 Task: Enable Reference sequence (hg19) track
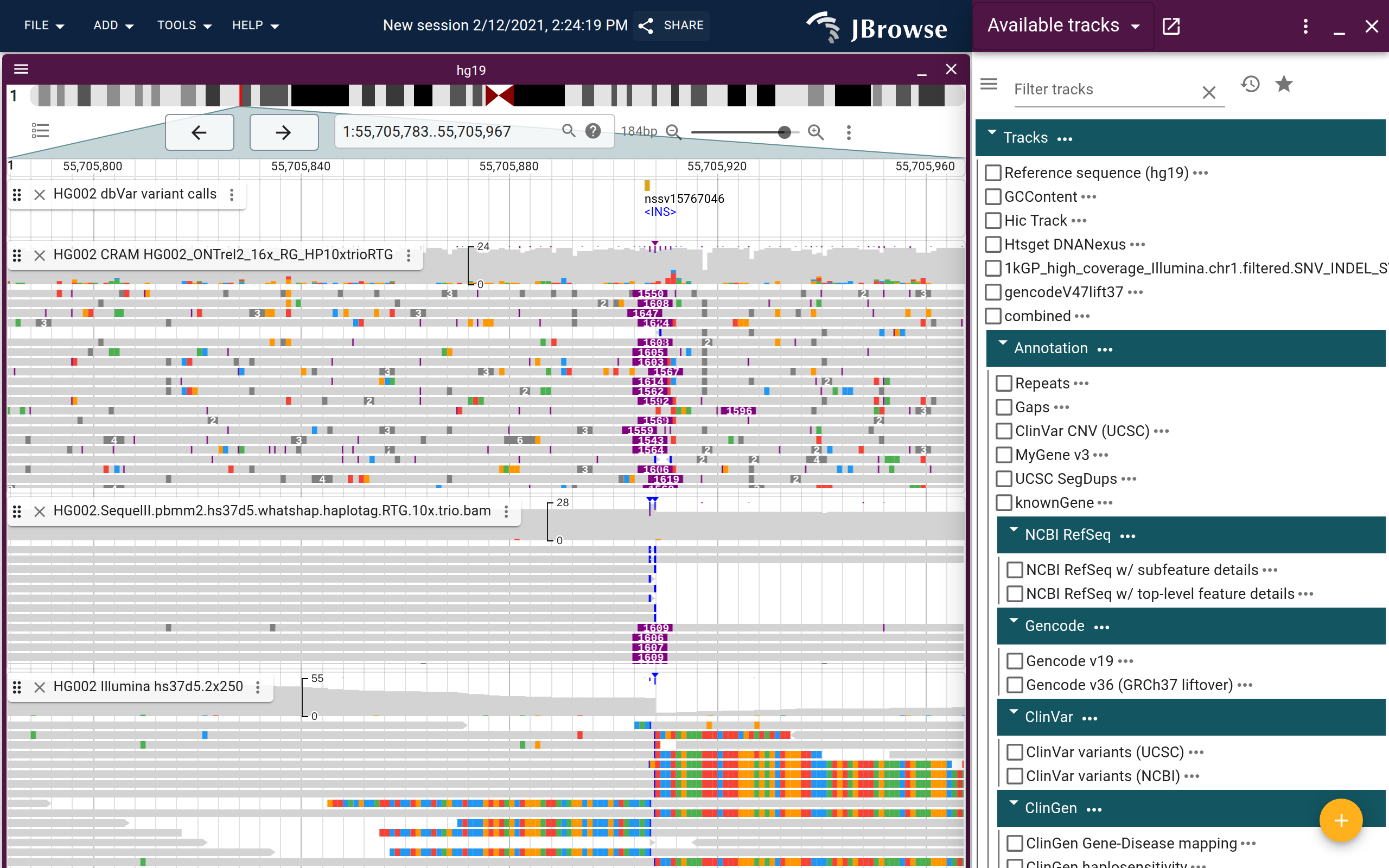(x=993, y=173)
